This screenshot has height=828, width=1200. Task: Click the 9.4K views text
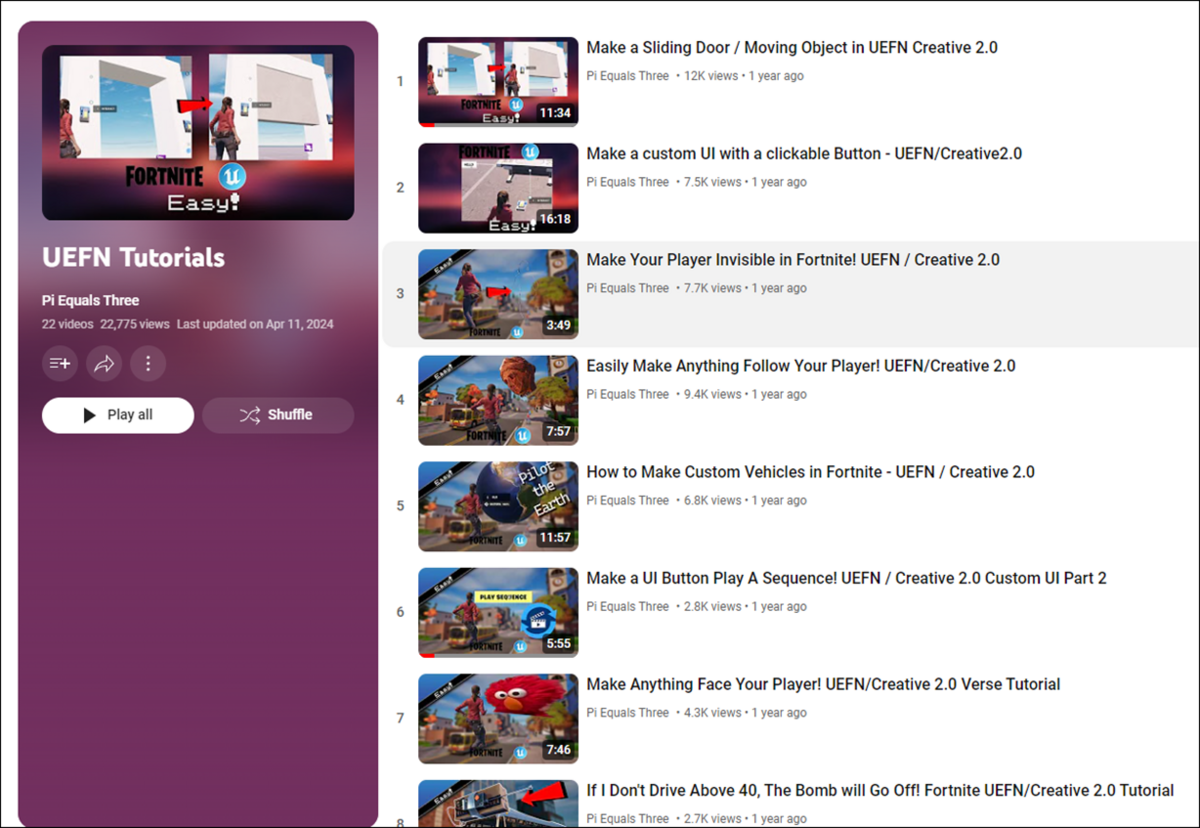pos(713,394)
